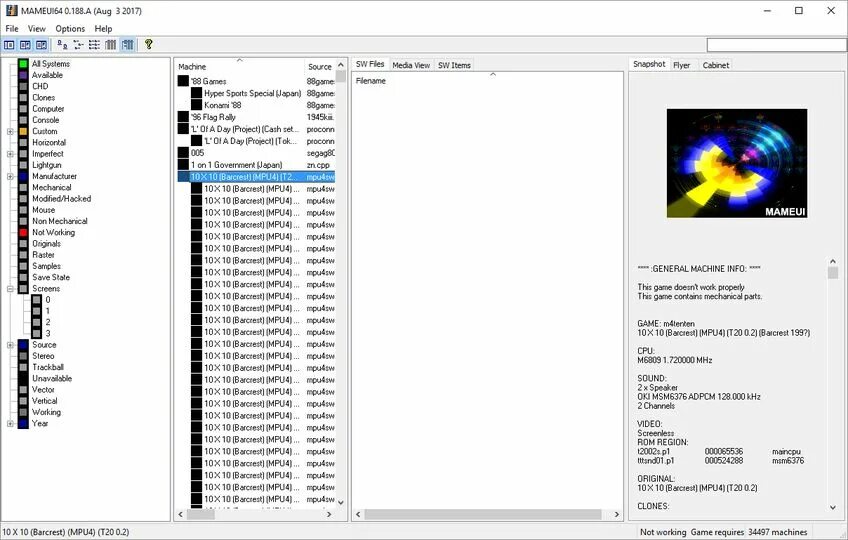848x540 pixels.
Task: Switch to the Media View tab
Action: click(411, 65)
